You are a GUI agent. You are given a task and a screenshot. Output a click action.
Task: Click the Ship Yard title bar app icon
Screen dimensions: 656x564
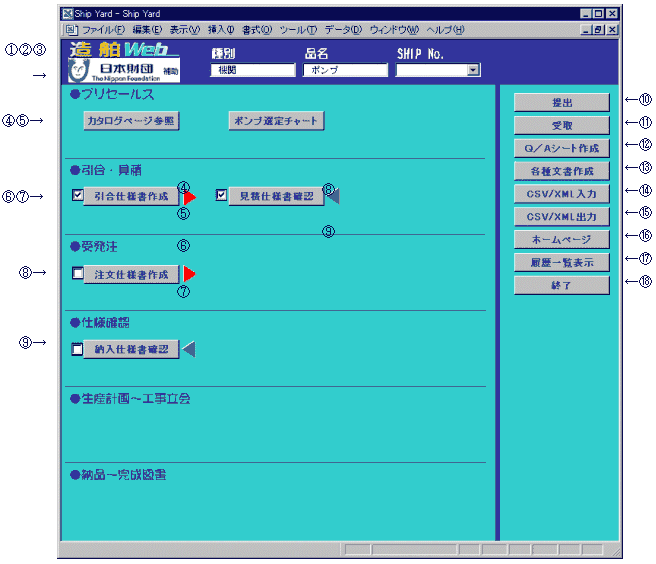67,14
